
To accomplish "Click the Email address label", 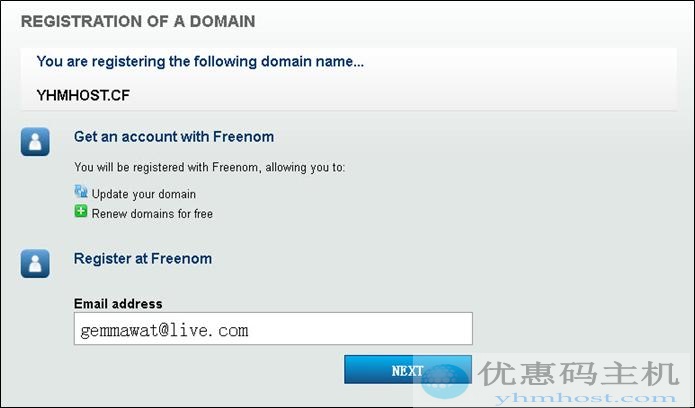I will pos(118,304).
